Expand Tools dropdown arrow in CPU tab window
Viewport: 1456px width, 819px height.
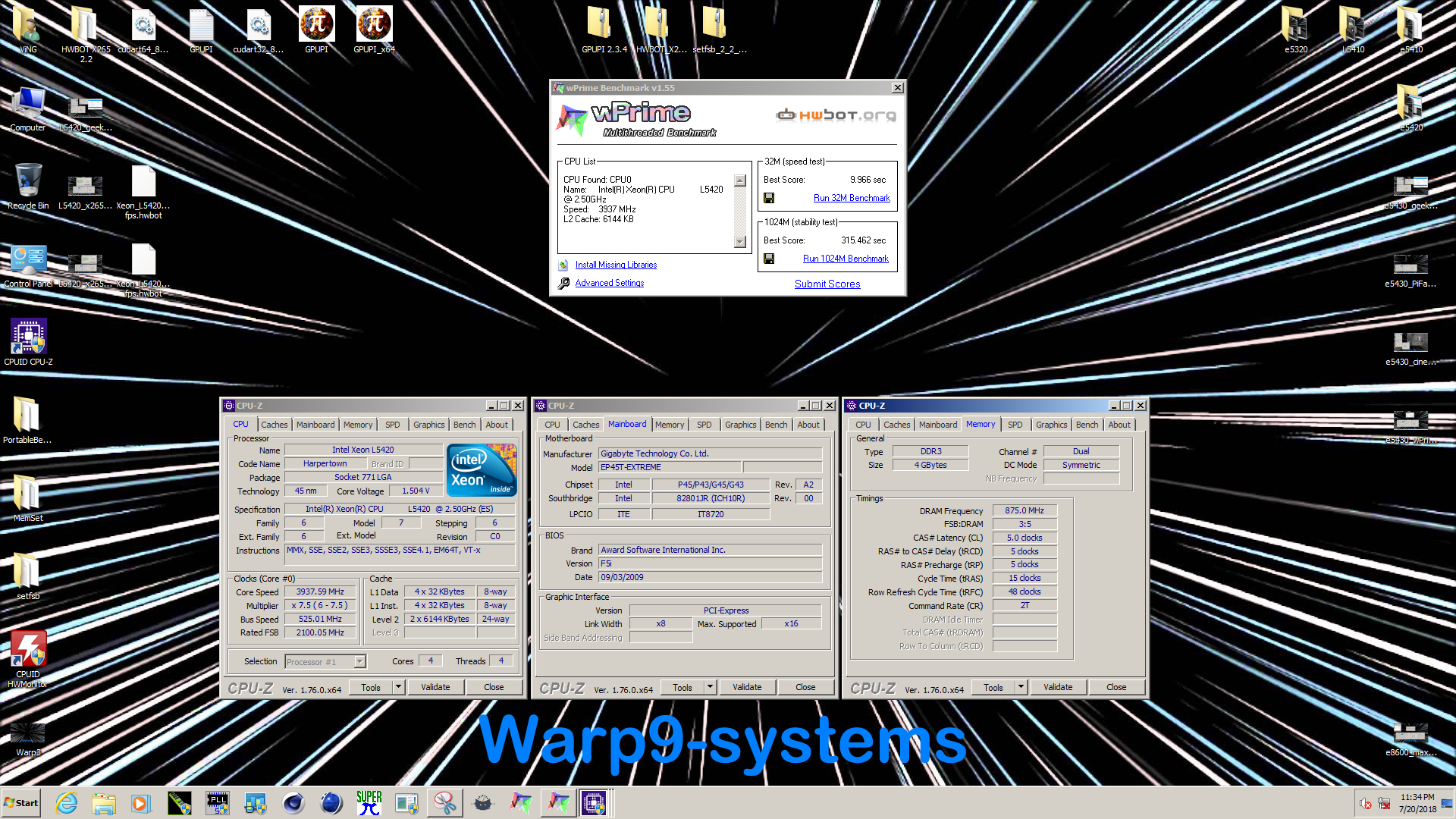coord(398,687)
